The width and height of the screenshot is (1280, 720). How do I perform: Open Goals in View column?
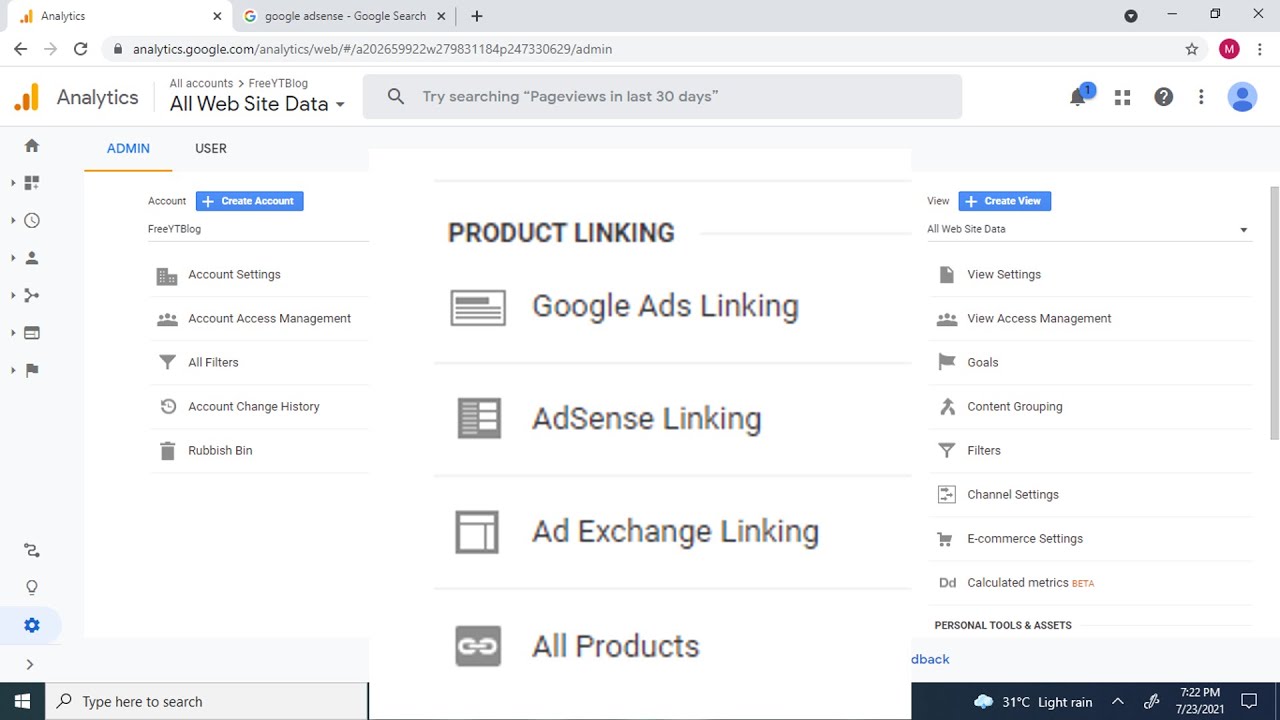pos(983,363)
